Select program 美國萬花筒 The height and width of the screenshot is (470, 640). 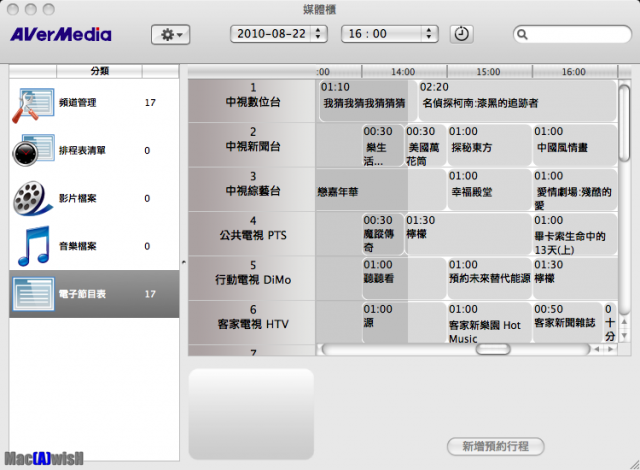pos(425,145)
